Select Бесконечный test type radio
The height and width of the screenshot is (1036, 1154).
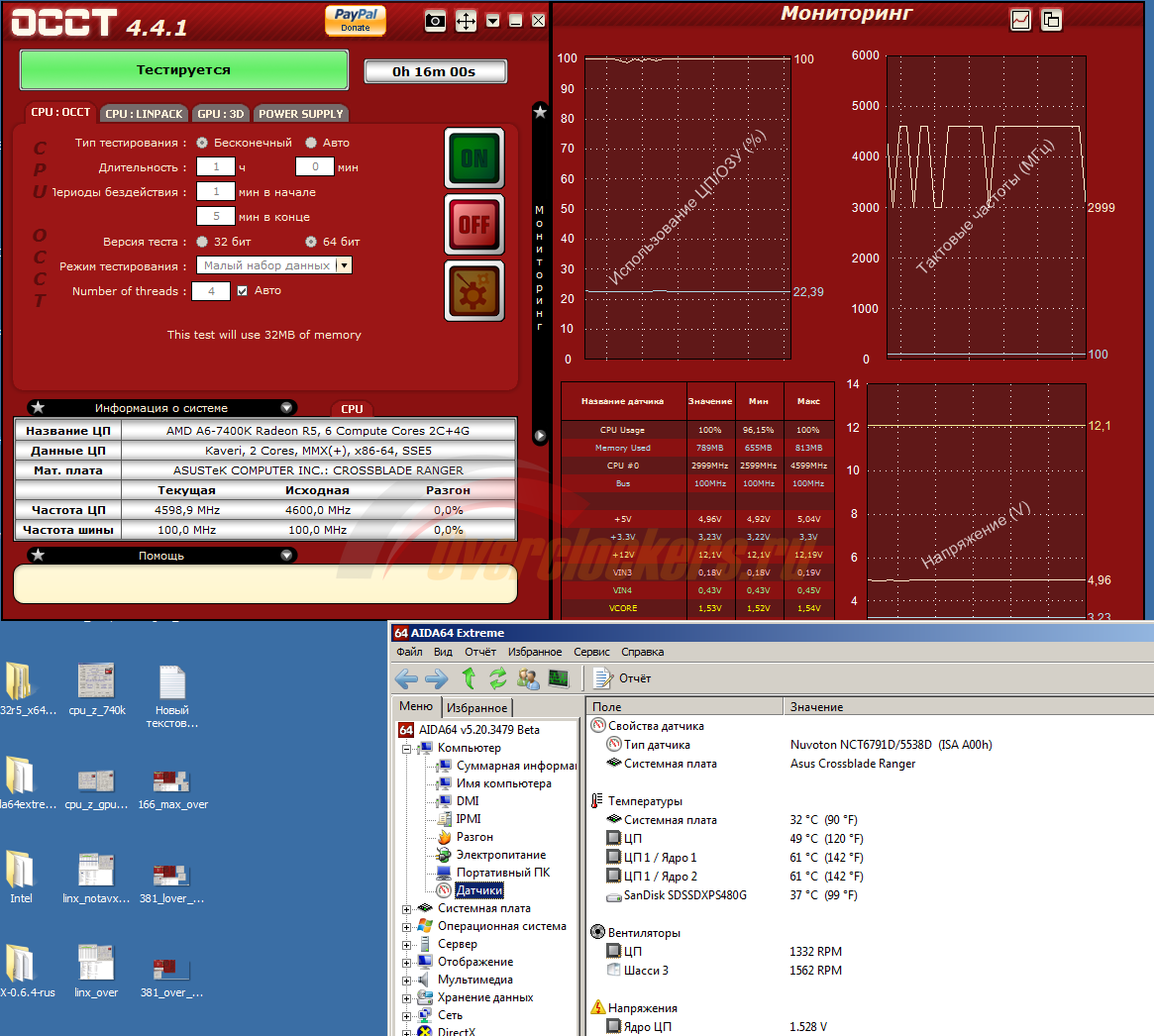coord(202,143)
